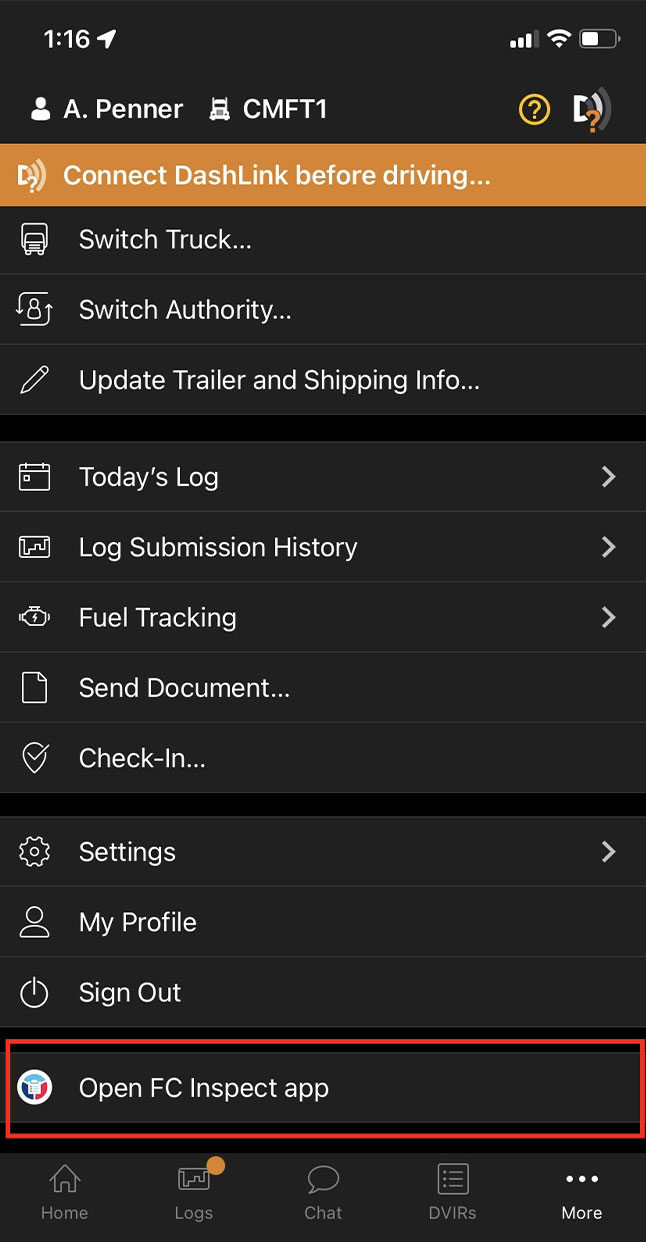The width and height of the screenshot is (646, 1242).
Task: Expand the Settings section
Action: [609, 851]
